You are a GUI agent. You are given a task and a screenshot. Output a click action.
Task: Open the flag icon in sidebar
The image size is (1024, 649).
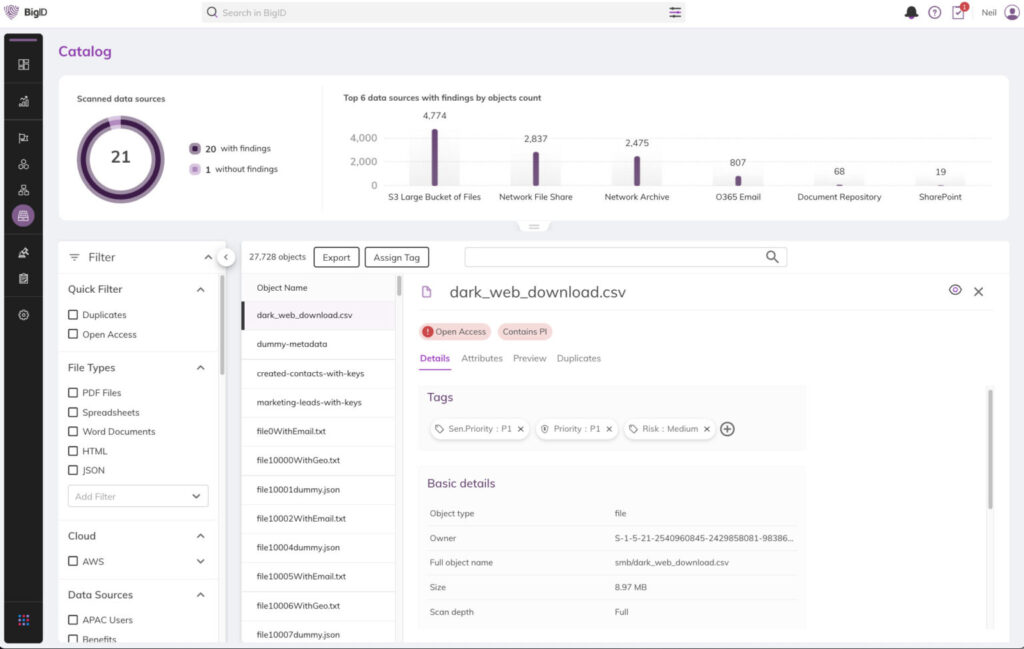(x=24, y=138)
